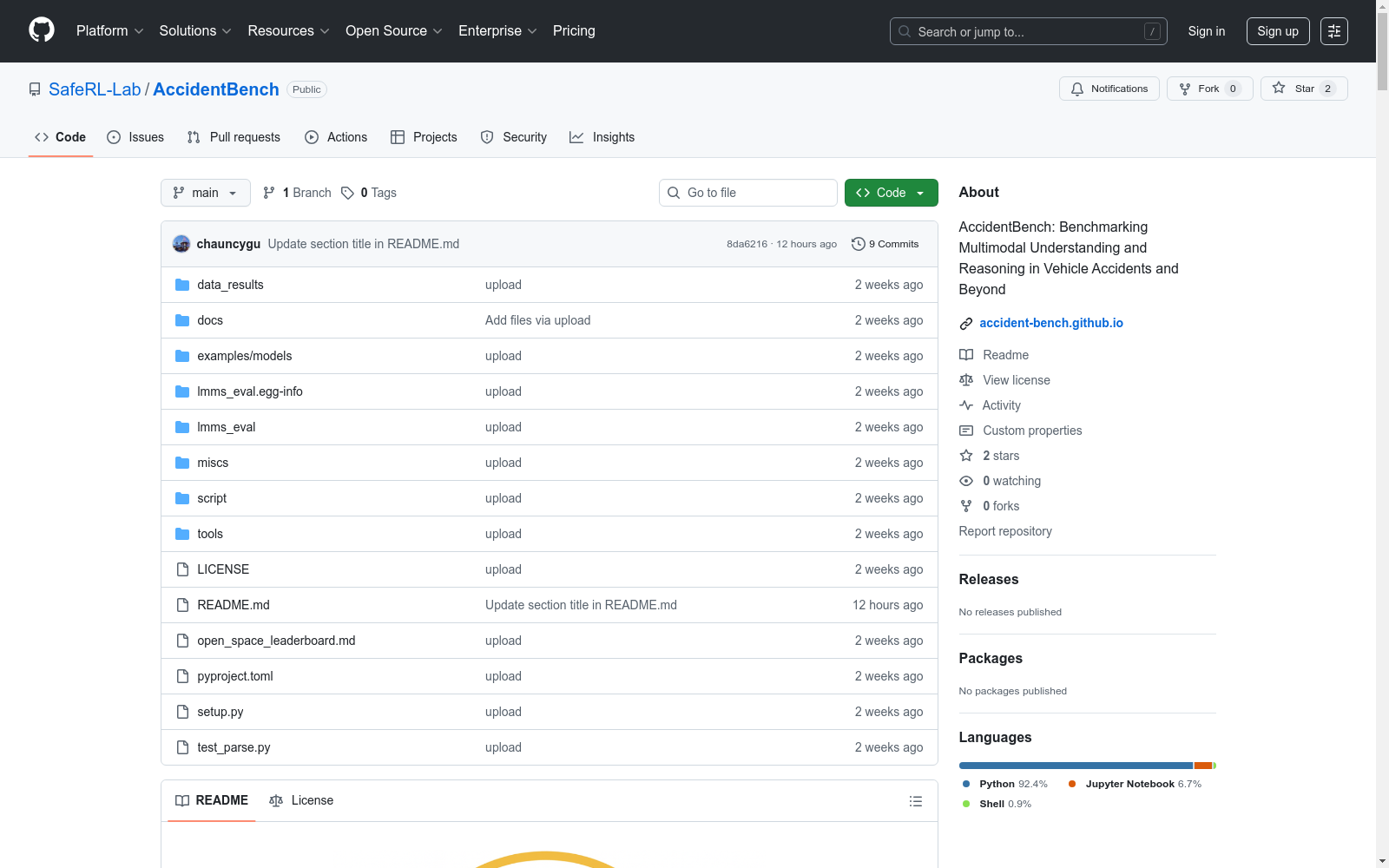Open the test_parse.py file

coord(234,747)
